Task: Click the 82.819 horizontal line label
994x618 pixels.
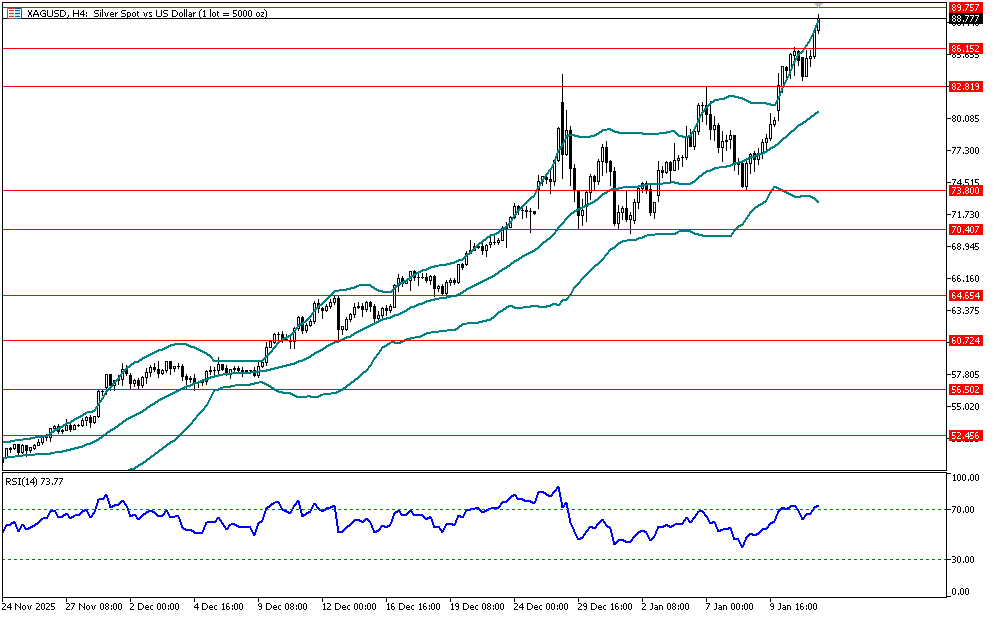Action: (x=964, y=87)
